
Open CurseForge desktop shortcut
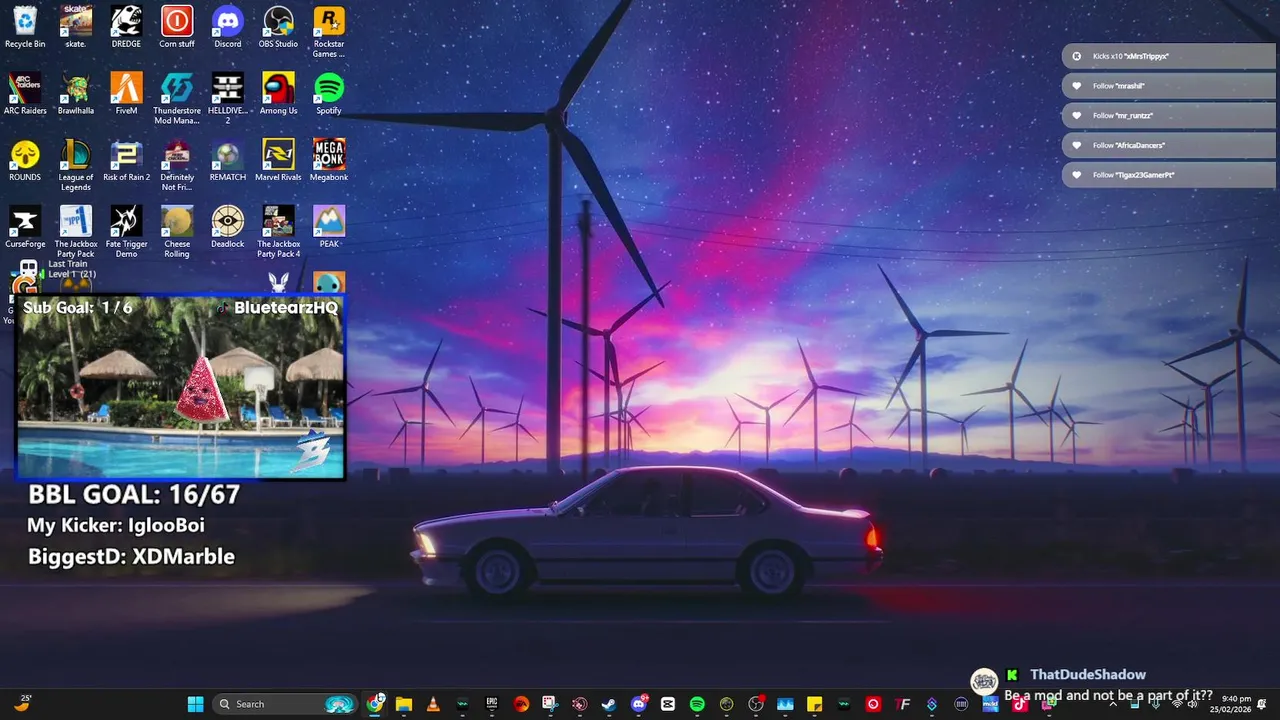pos(25,227)
